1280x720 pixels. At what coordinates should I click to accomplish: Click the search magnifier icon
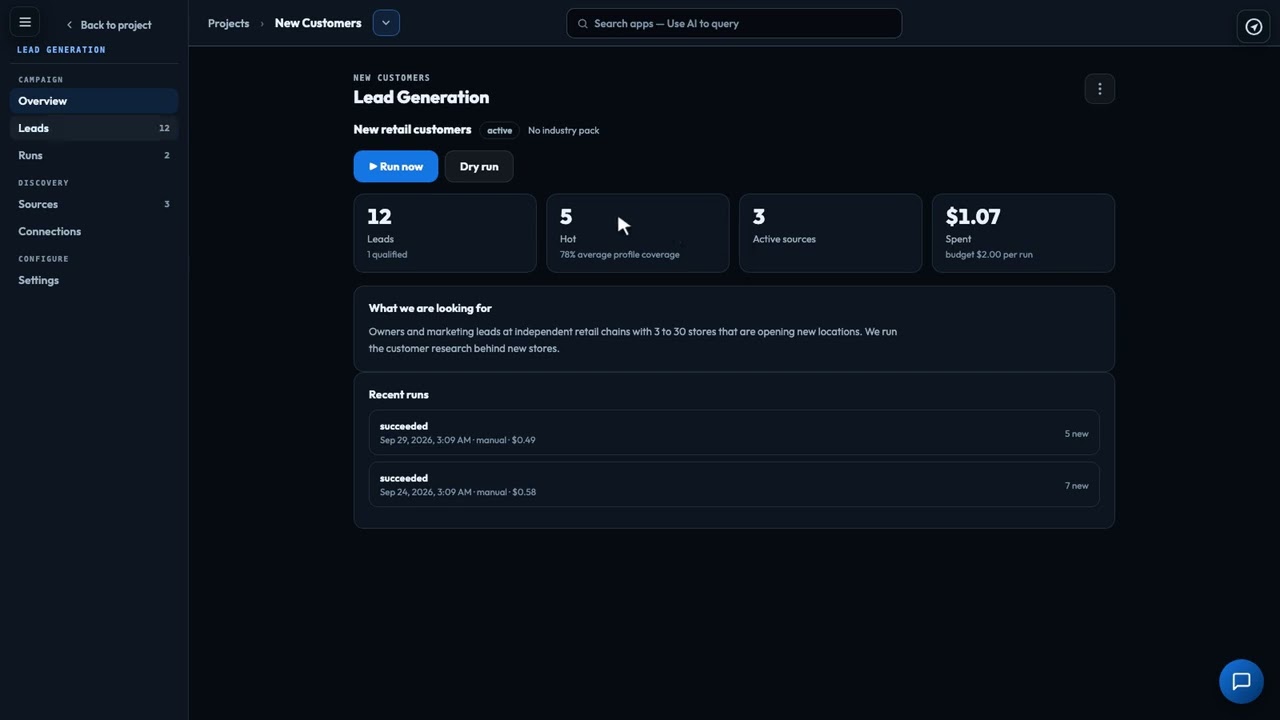click(582, 23)
